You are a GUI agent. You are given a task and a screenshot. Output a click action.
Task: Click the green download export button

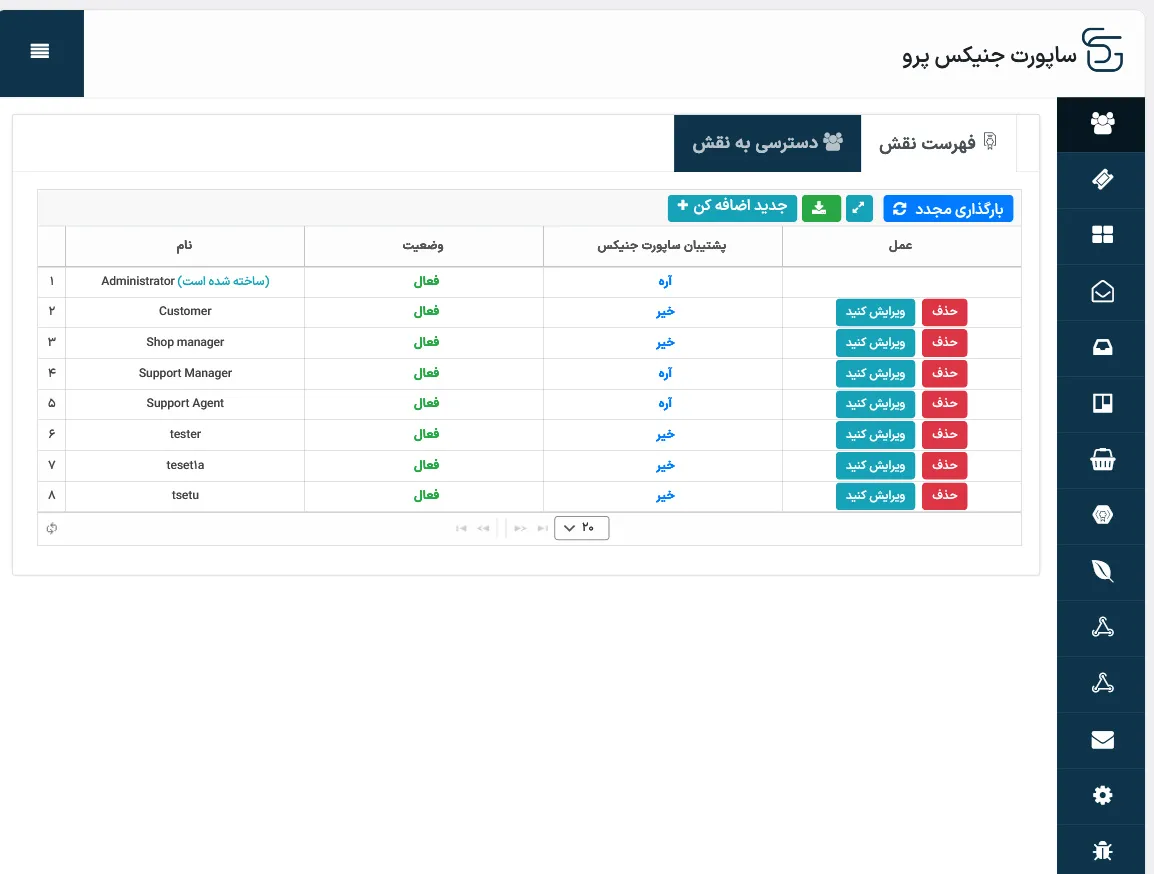point(821,208)
